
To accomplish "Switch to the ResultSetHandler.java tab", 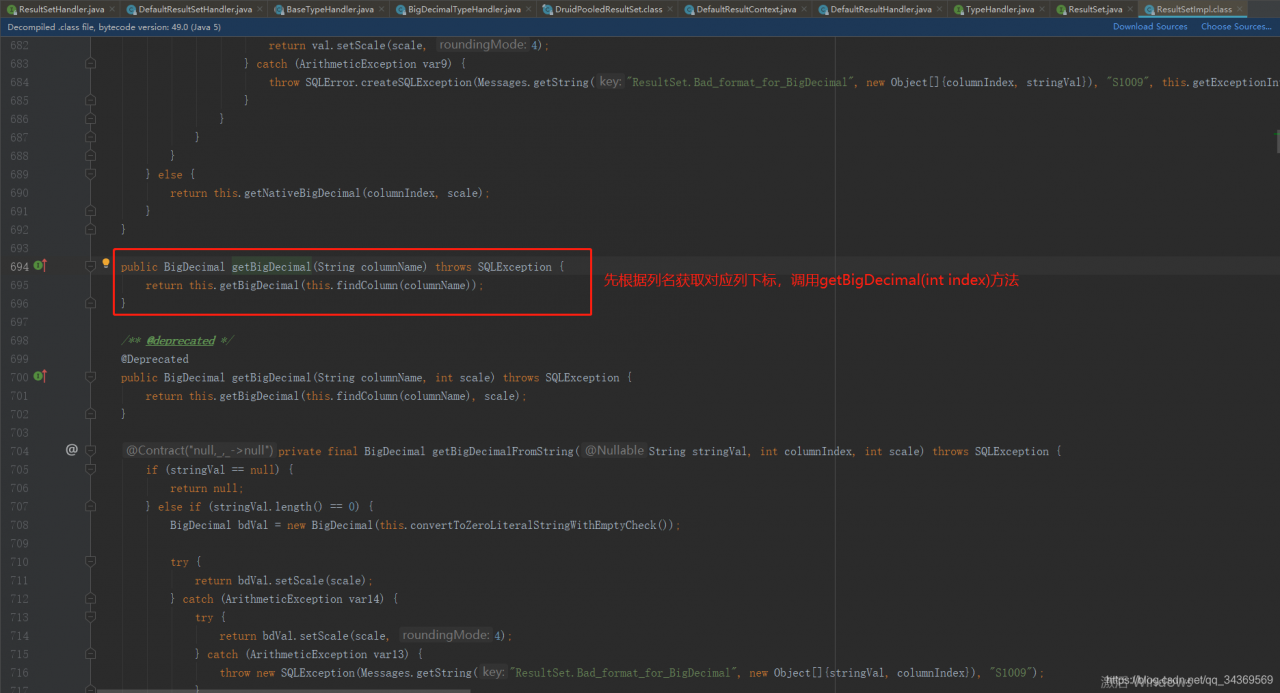I will coord(62,9).
